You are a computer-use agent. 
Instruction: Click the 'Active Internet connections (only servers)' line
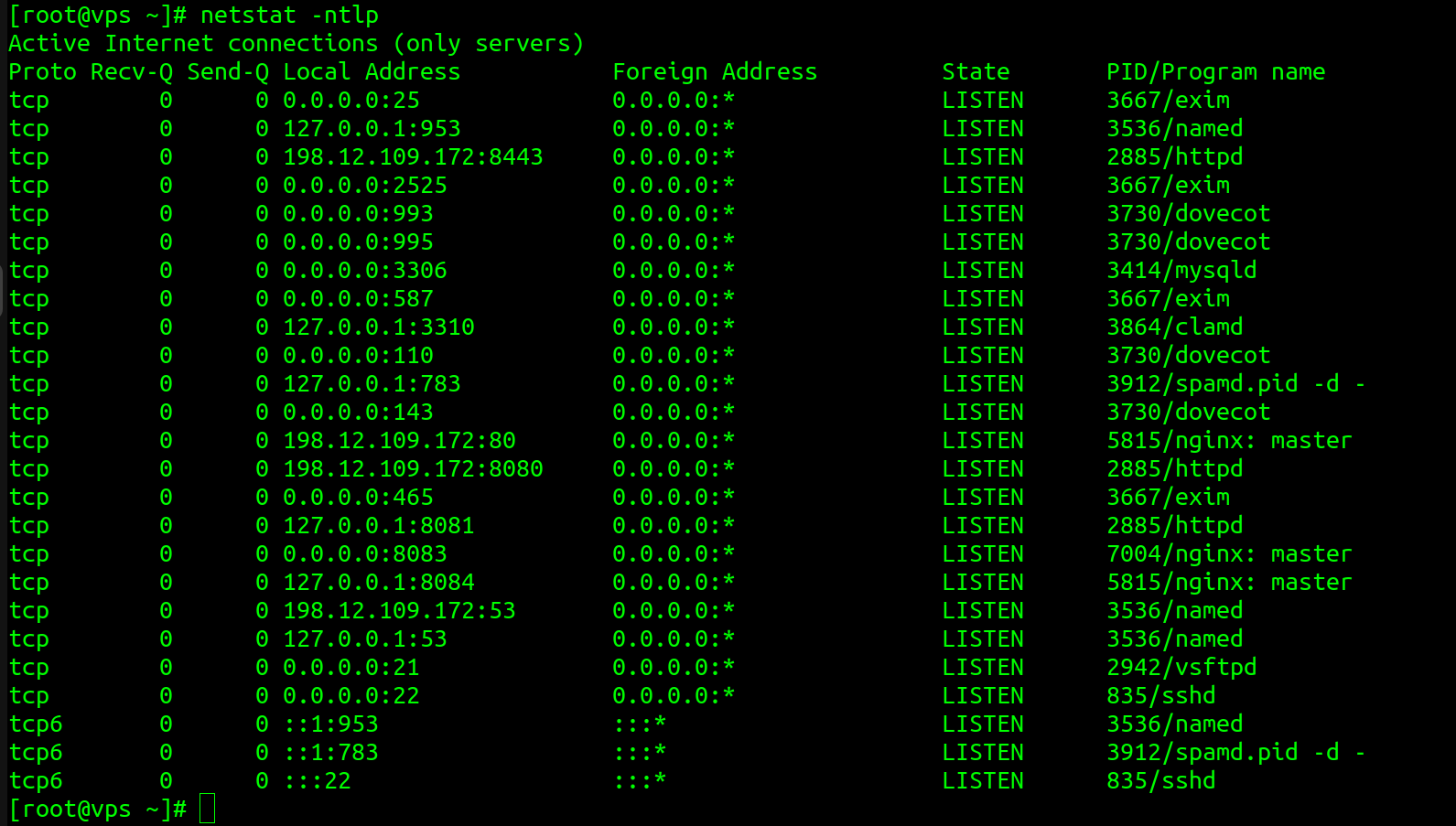point(297,44)
